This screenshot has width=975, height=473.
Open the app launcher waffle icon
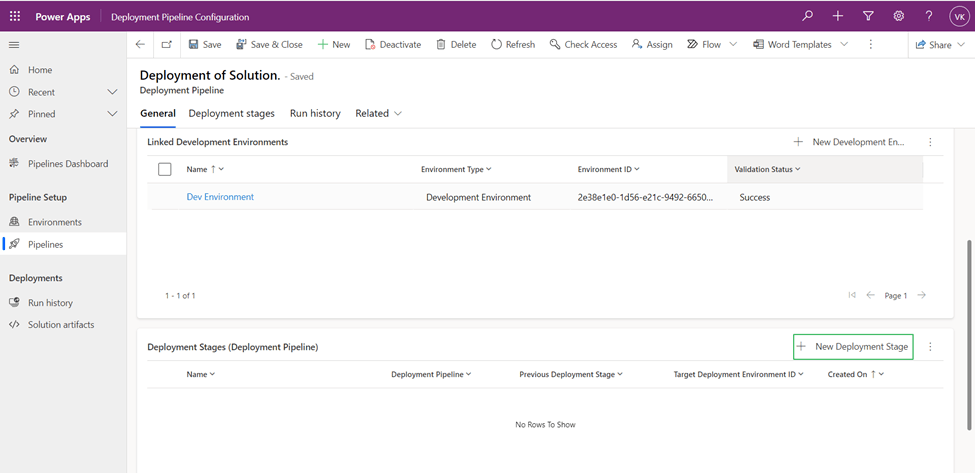tap(14, 17)
